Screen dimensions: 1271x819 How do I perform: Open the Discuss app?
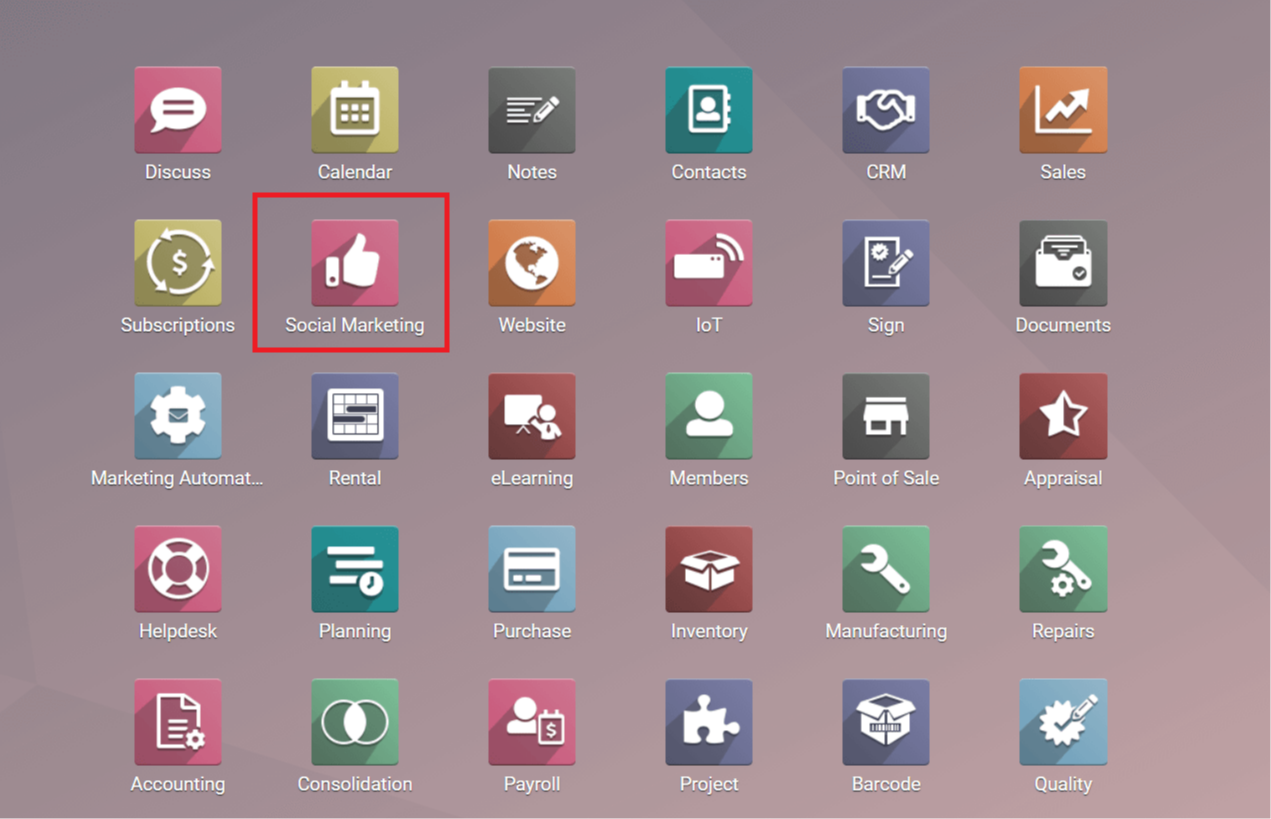pyautogui.click(x=178, y=110)
